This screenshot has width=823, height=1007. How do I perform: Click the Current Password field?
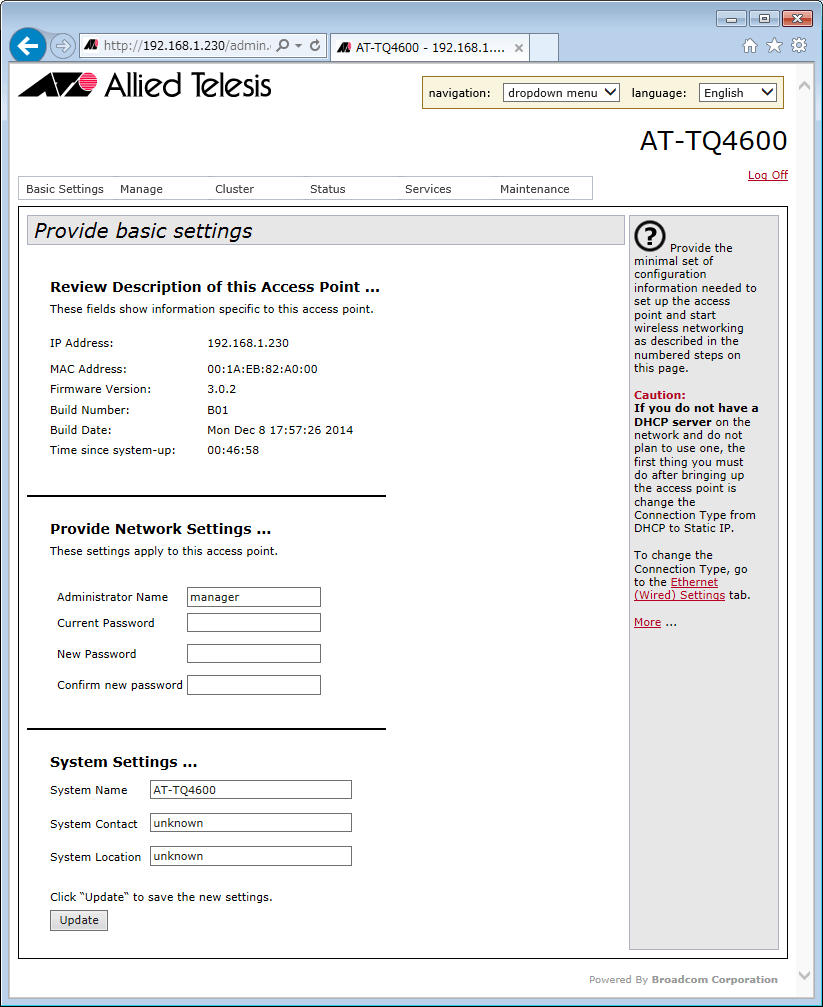[254, 622]
